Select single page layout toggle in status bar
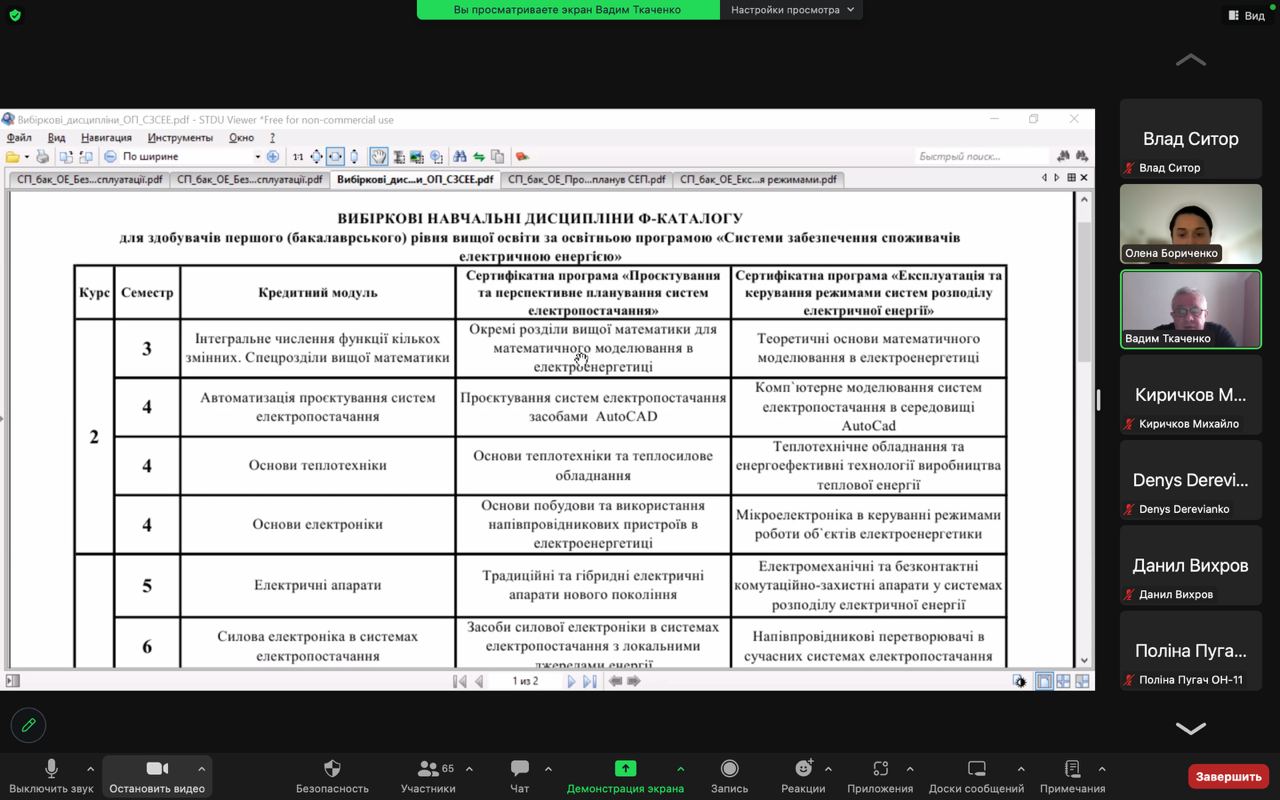The height and width of the screenshot is (800, 1280). [1044, 681]
